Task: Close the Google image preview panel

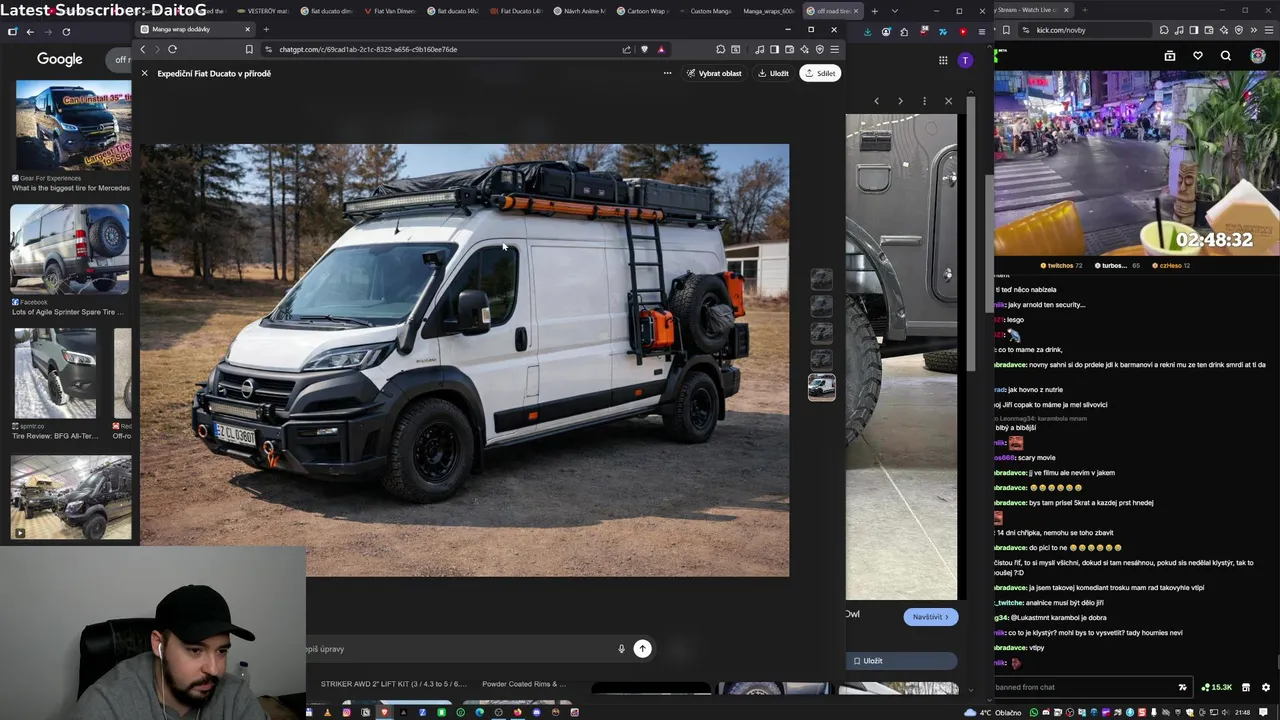Action: click(x=948, y=101)
